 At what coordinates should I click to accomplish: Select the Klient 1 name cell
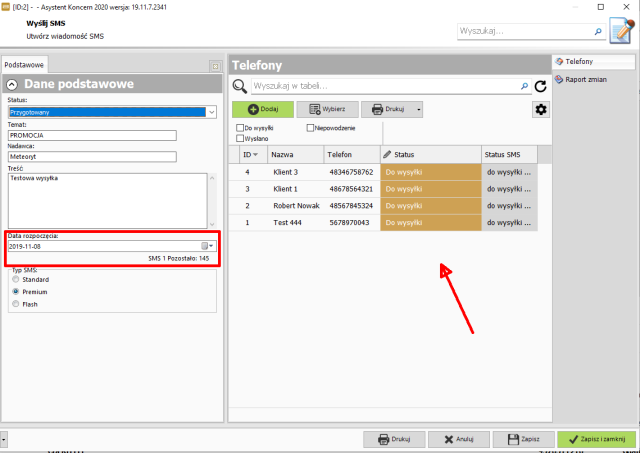[x=296, y=189]
